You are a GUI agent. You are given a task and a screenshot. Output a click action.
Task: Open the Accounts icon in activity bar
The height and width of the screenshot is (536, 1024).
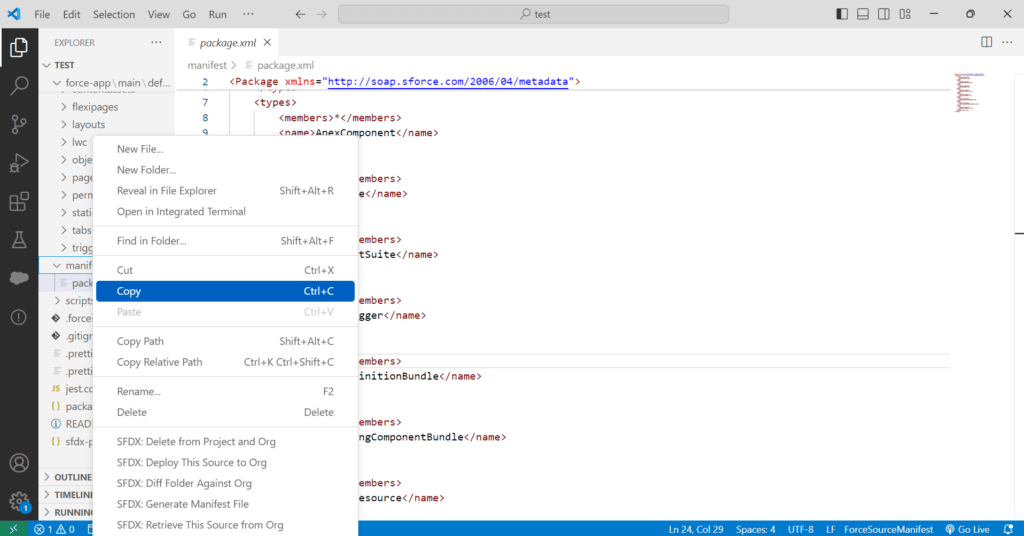(x=18, y=464)
